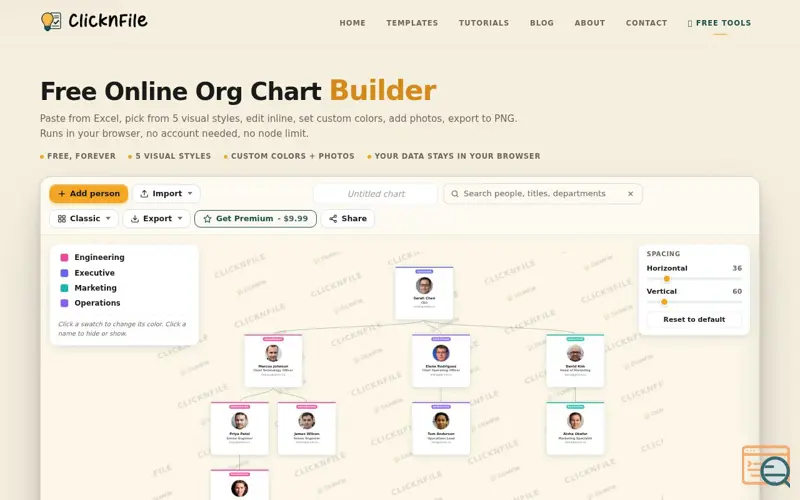Image resolution: width=800 pixels, height=500 pixels.
Task: Open the Templates nav item
Action: (412, 23)
